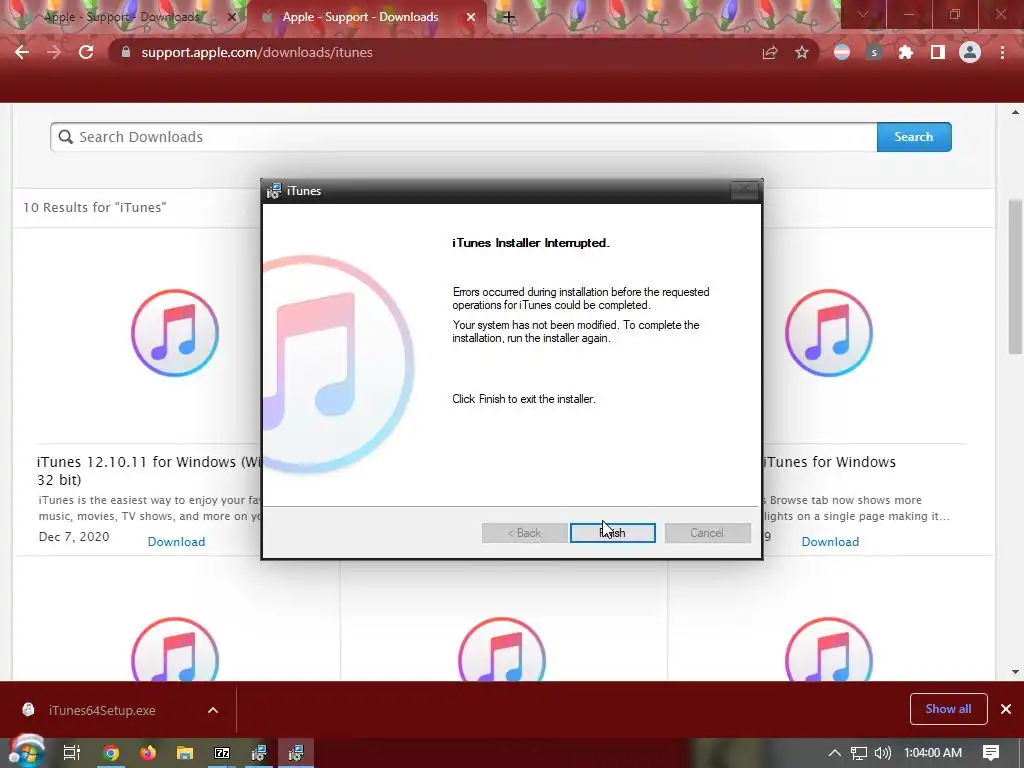Share this page from the address bar

pos(770,52)
